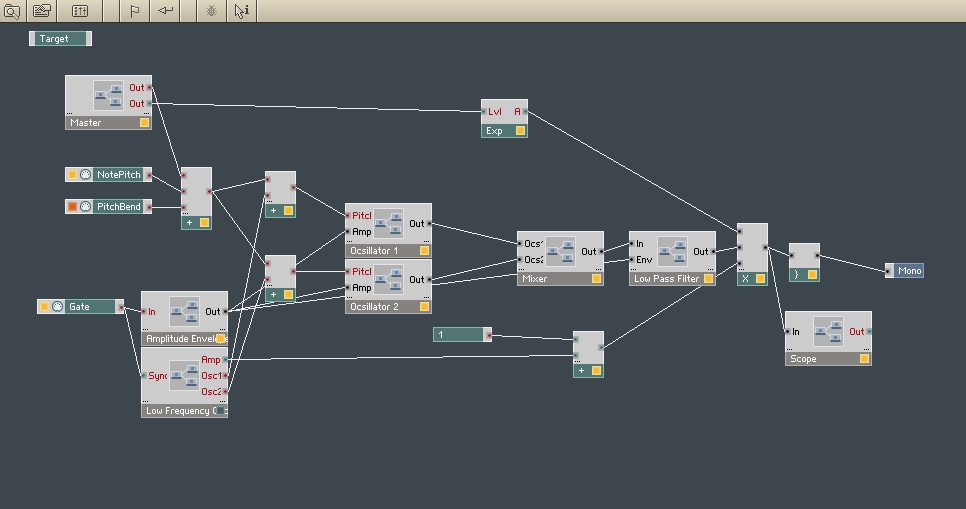The image size is (966, 509).
Task: Select the Low Pass Filter macro icon
Action: 672,251
